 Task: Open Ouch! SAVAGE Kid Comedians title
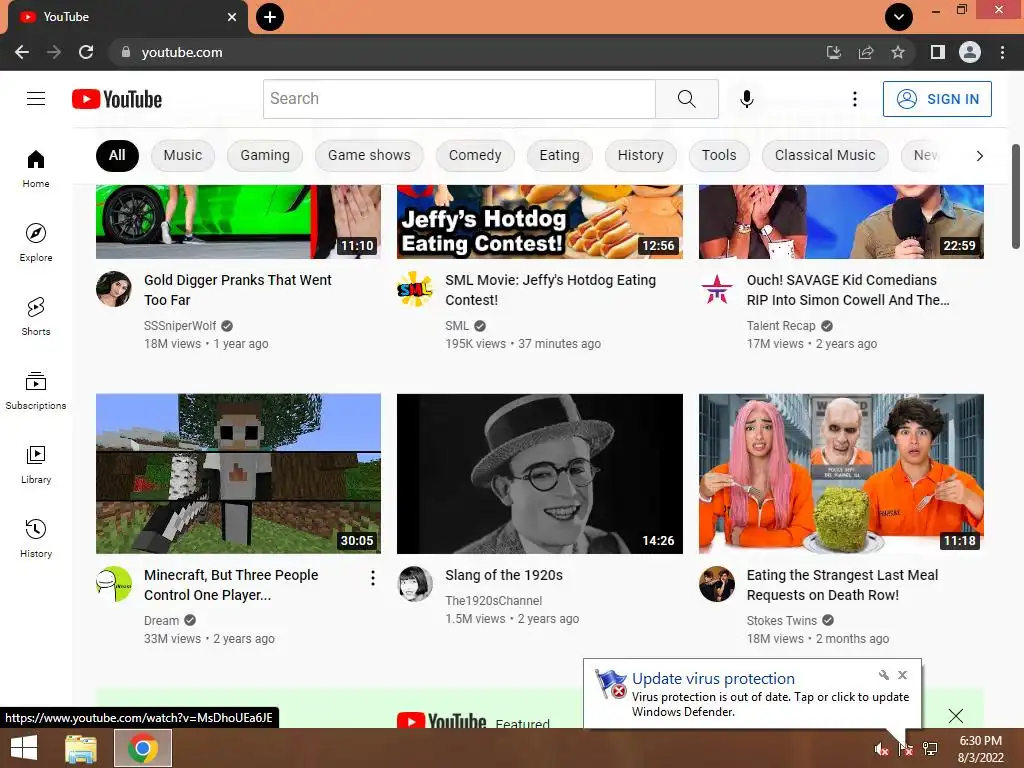coord(848,290)
